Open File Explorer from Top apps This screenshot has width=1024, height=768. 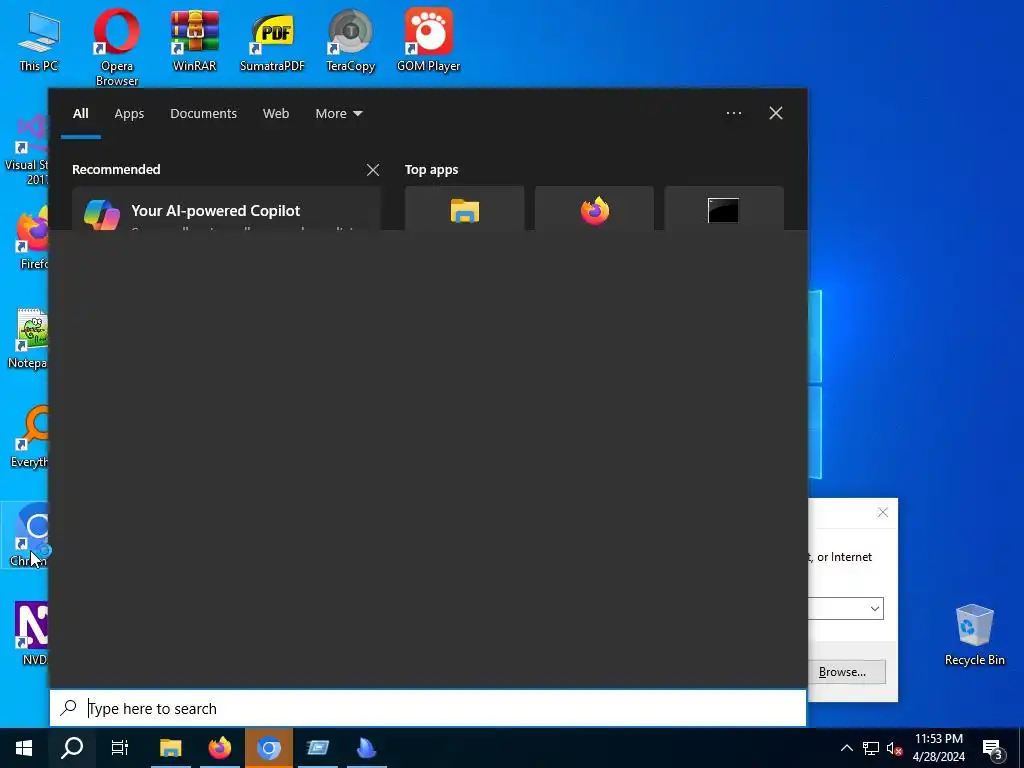pos(464,209)
